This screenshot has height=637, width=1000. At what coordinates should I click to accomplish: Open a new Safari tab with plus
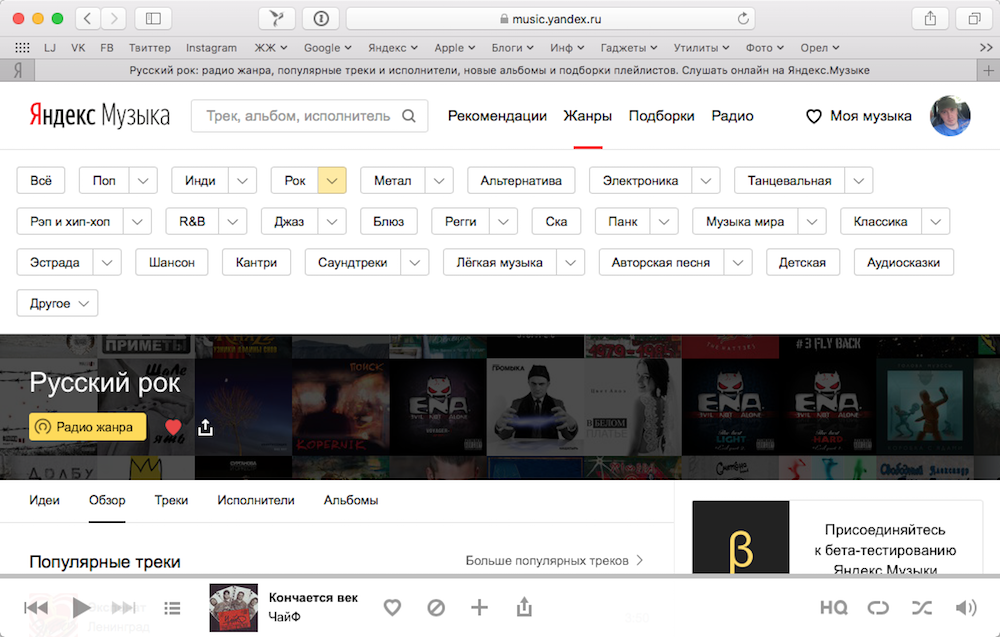(x=989, y=70)
